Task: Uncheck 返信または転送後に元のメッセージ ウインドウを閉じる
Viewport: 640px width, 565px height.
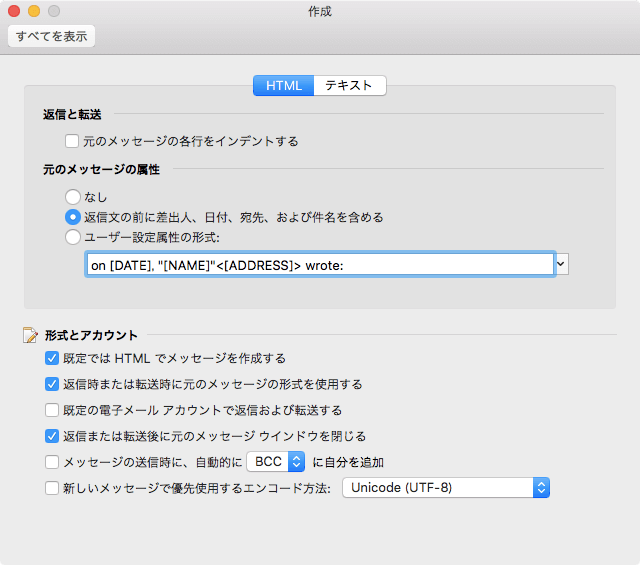Action: (x=52, y=436)
